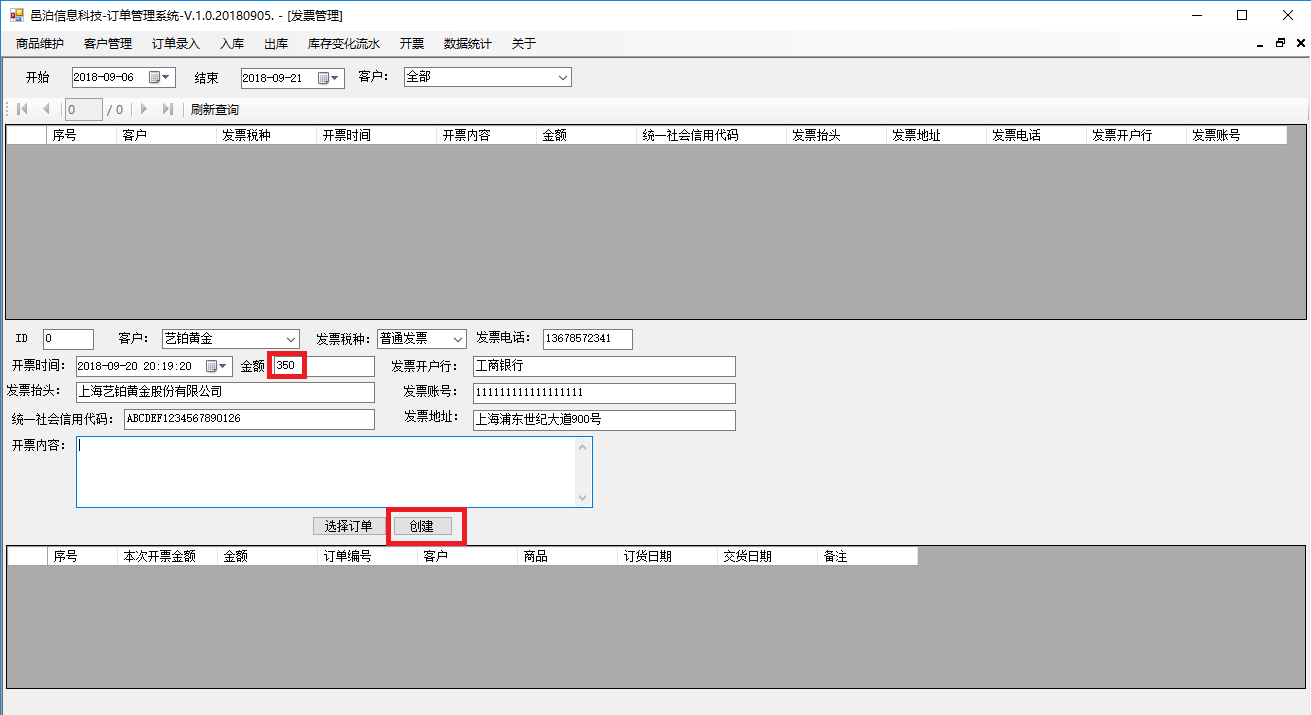Open the 数据统计 menu

[468, 43]
